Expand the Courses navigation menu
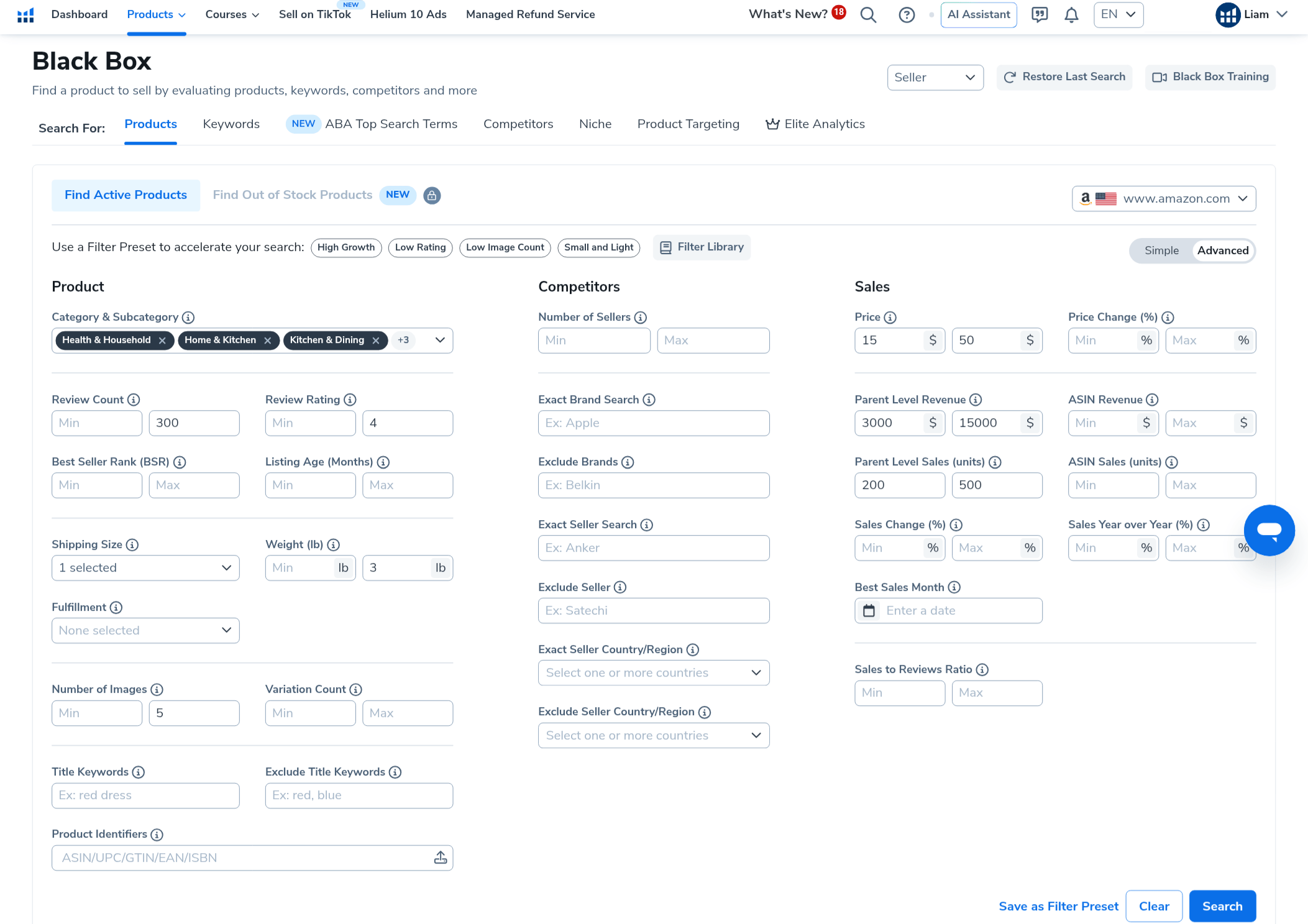This screenshot has width=1308, height=924. (x=232, y=15)
